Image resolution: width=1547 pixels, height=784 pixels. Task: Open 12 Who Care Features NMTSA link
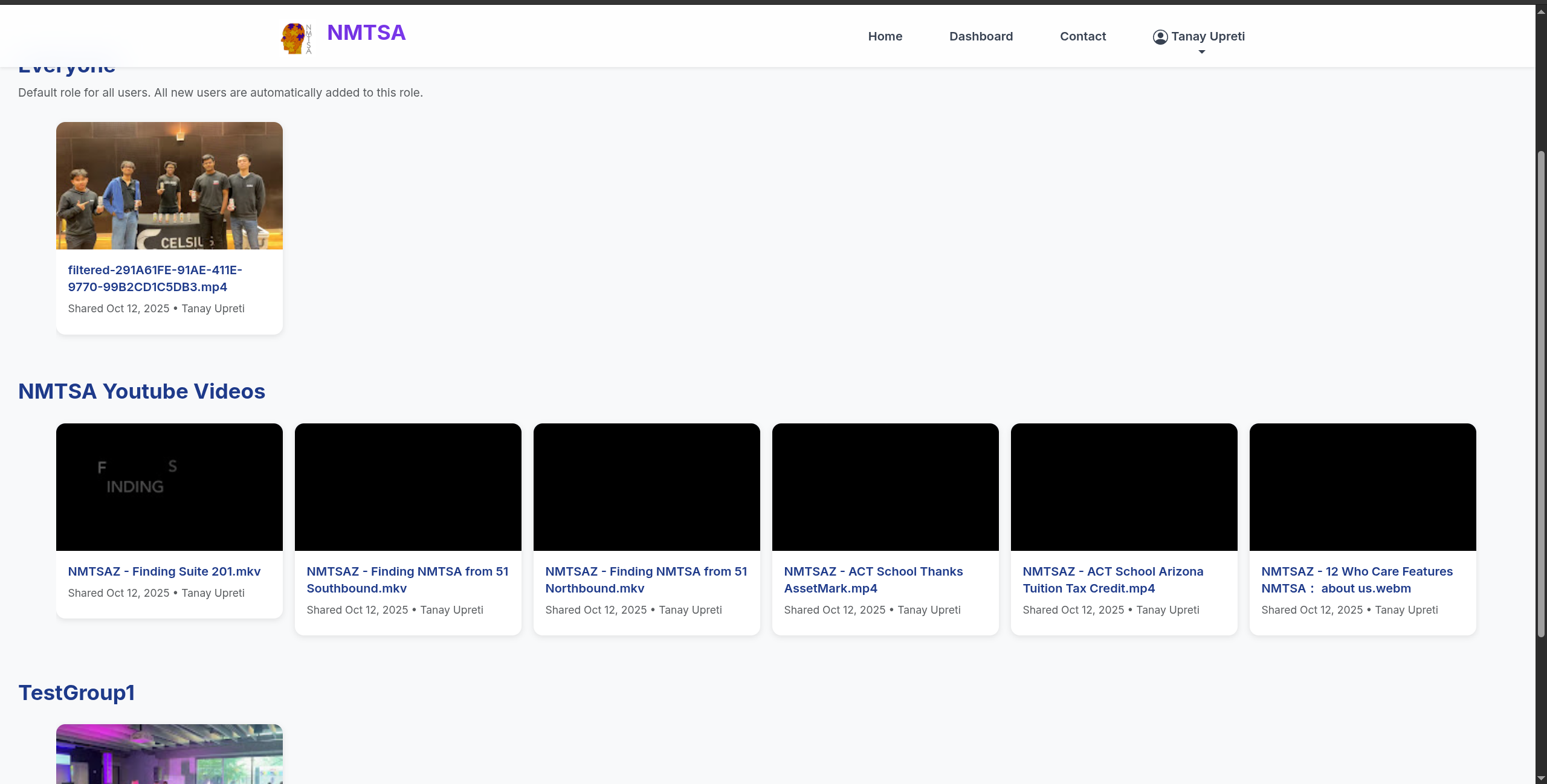pos(1357,580)
